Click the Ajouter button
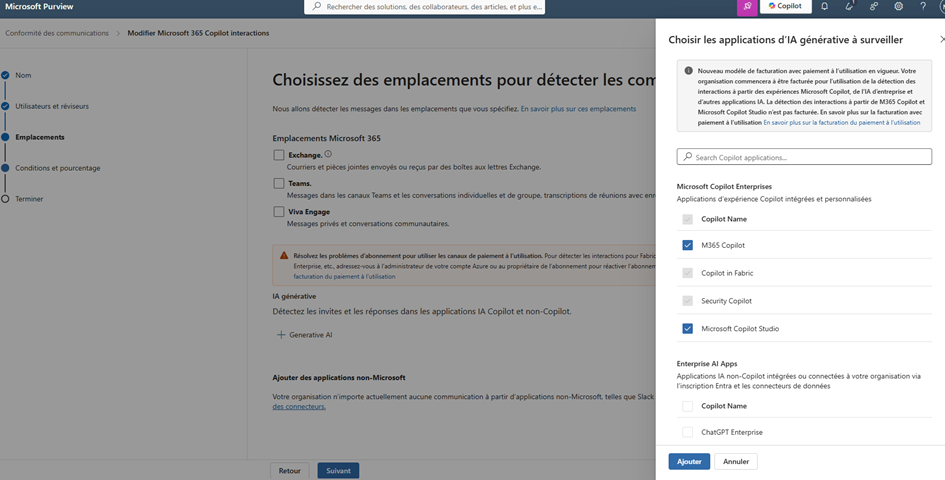This screenshot has height=480, width=945. (x=689, y=462)
